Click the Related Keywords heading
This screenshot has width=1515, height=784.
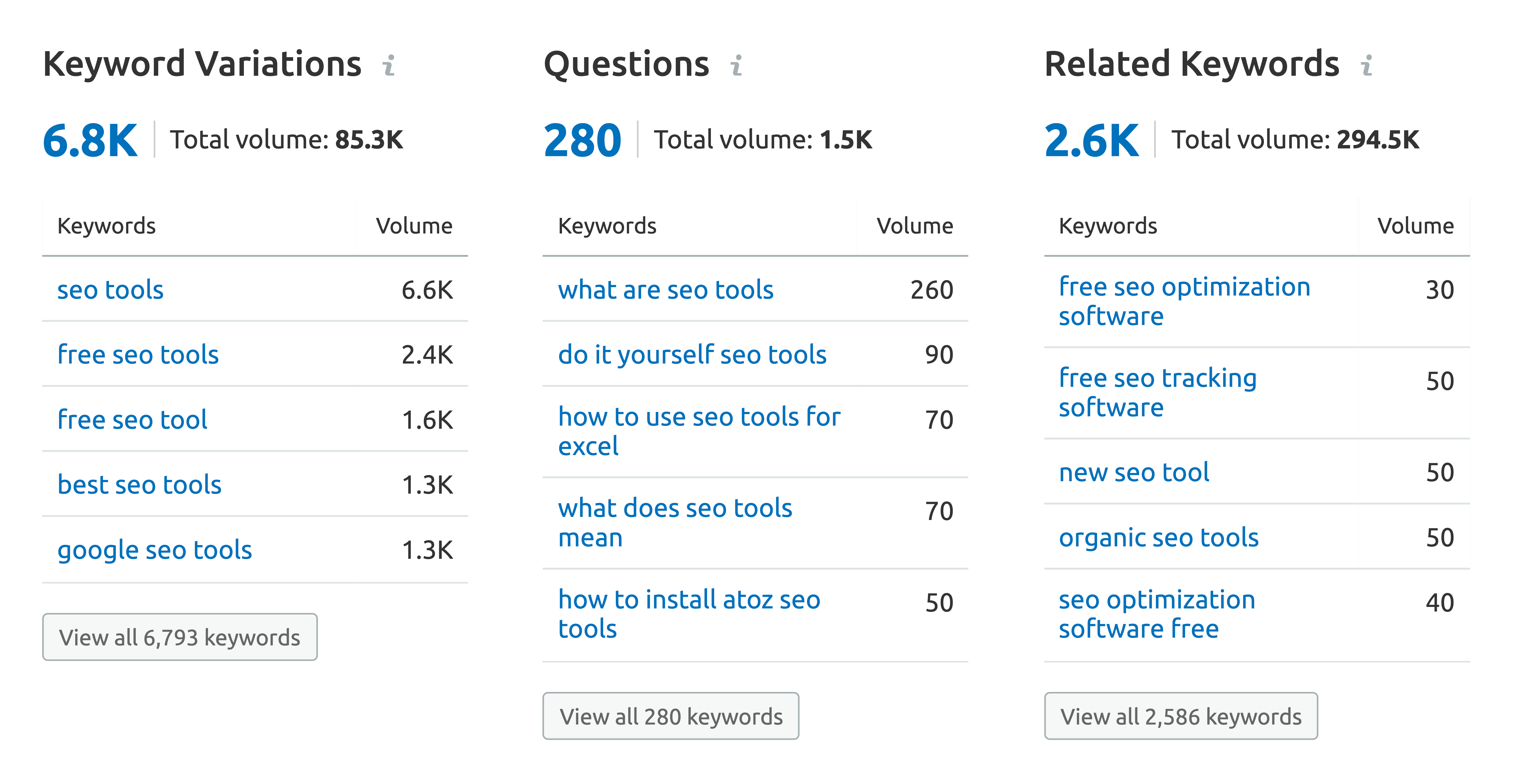tap(1192, 64)
